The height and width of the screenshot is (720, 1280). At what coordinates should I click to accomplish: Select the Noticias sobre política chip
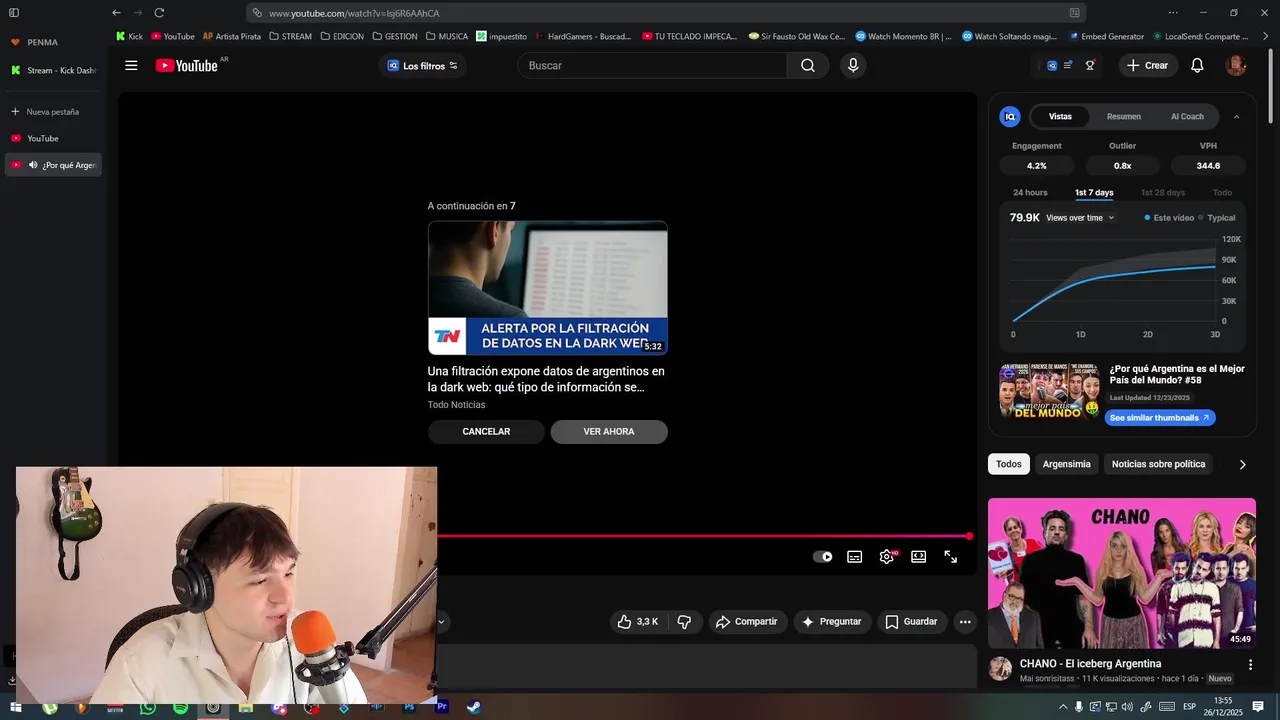click(1158, 464)
